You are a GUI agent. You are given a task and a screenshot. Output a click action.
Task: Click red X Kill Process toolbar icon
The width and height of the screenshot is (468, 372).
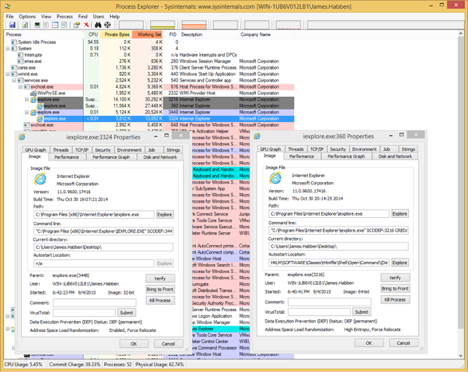[x=86, y=25]
